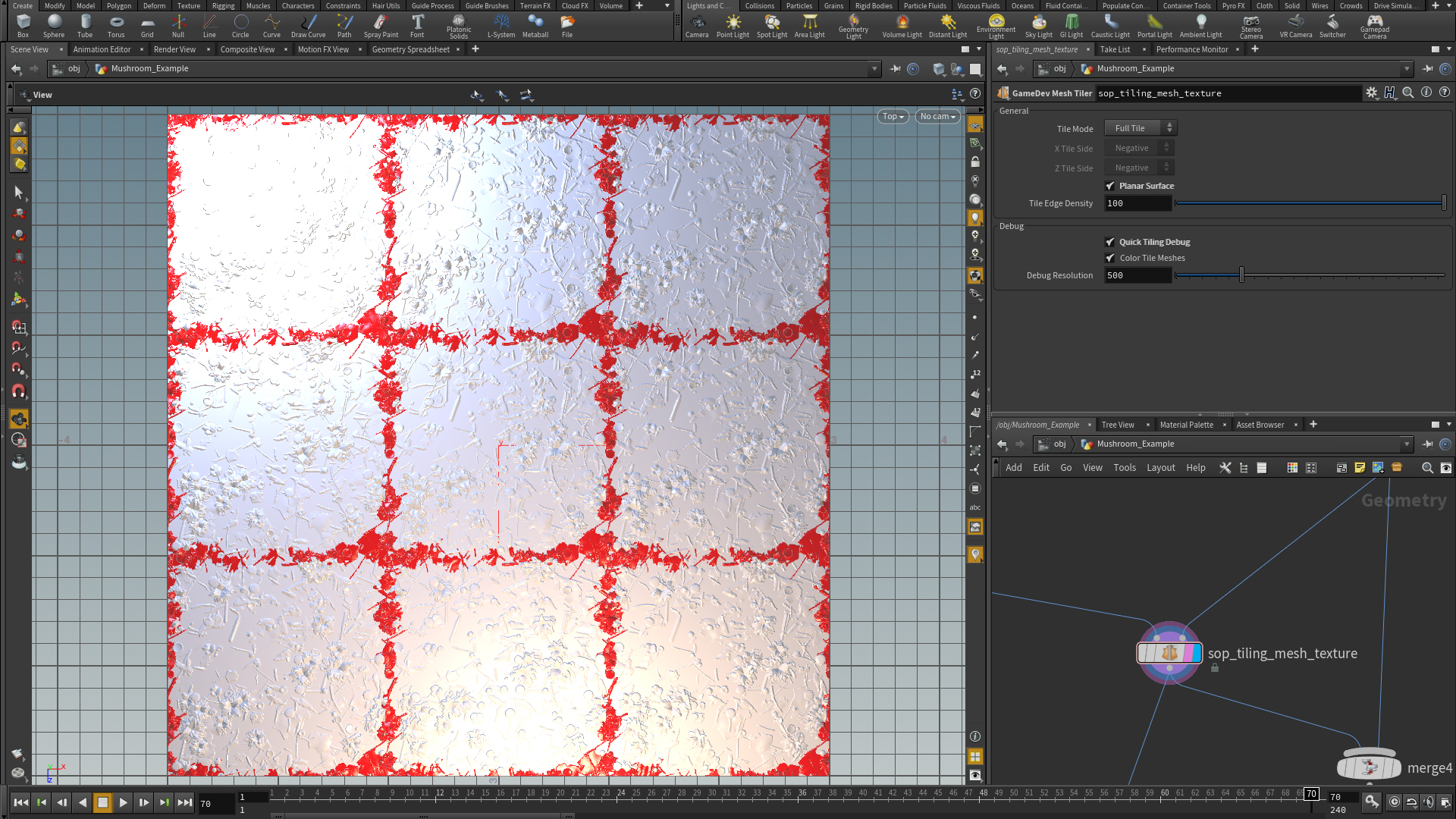
Task: Add a Camera from the shelf
Action: point(696,25)
